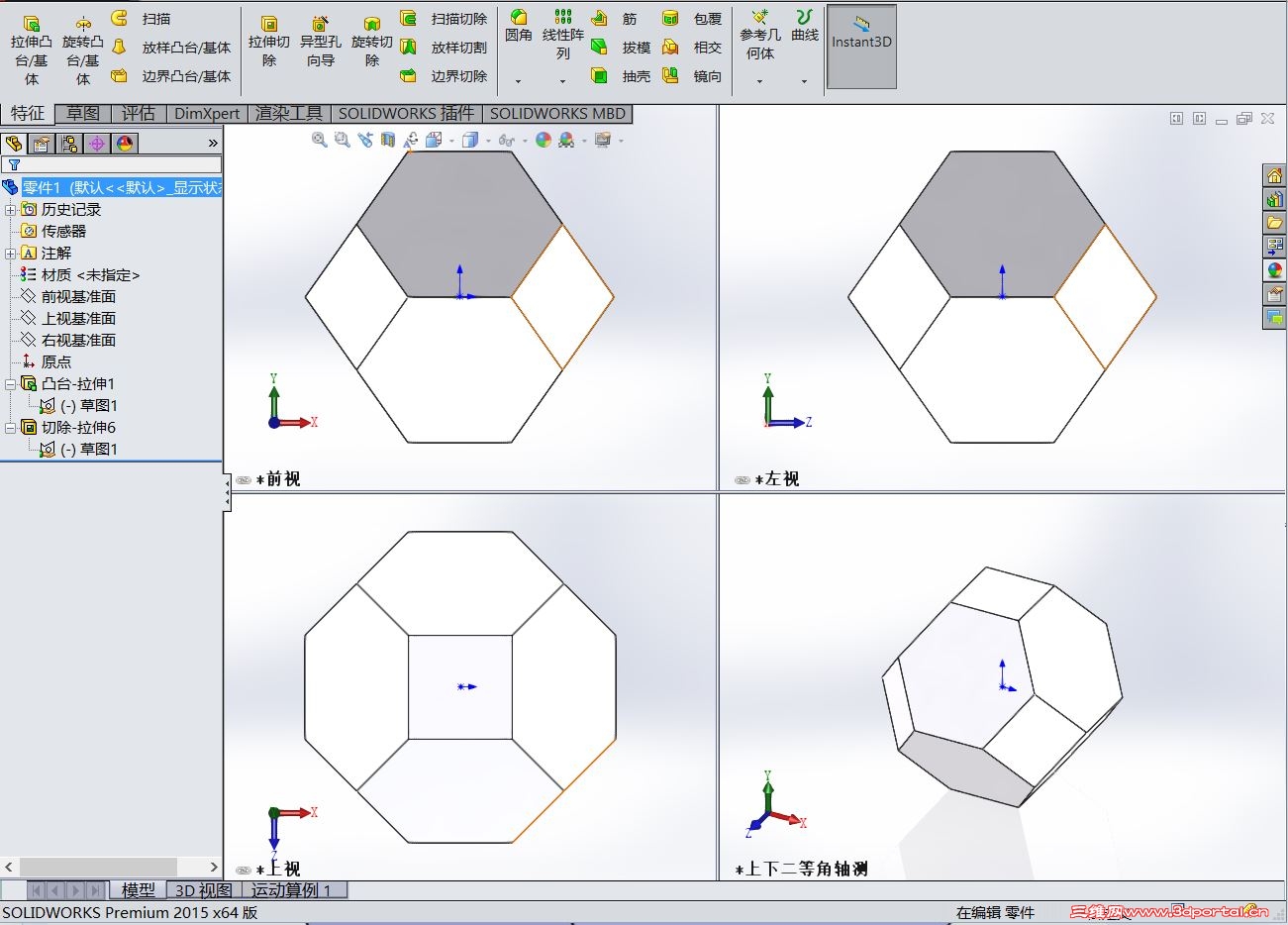Activate the 旋转切除 revolved cut tool

[372, 41]
